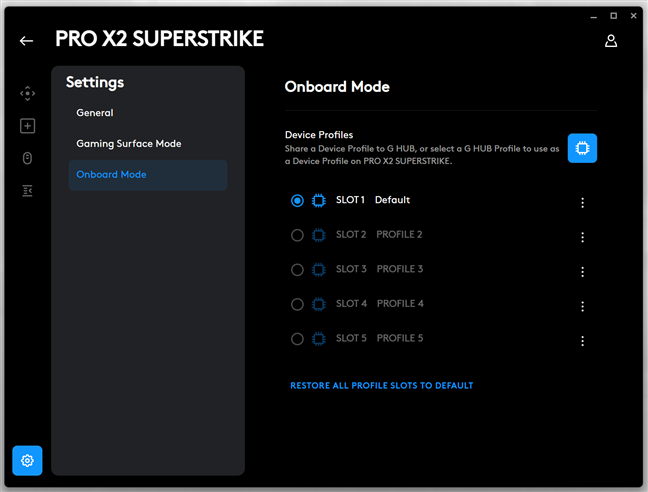The image size is (648, 492).
Task: Switch to the General settings tab
Action: (x=95, y=113)
